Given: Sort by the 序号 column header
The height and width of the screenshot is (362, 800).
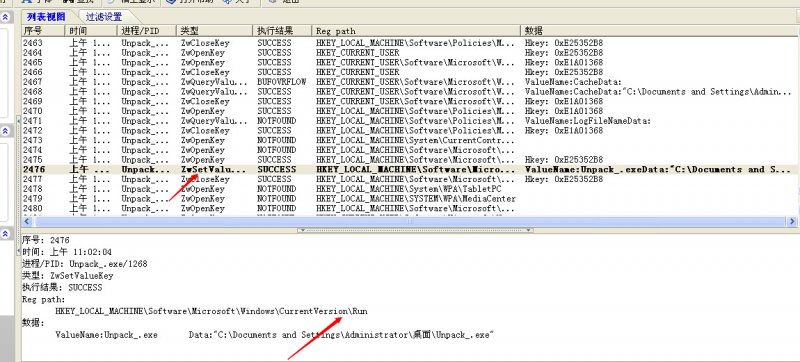Looking at the screenshot, I should [43, 31].
